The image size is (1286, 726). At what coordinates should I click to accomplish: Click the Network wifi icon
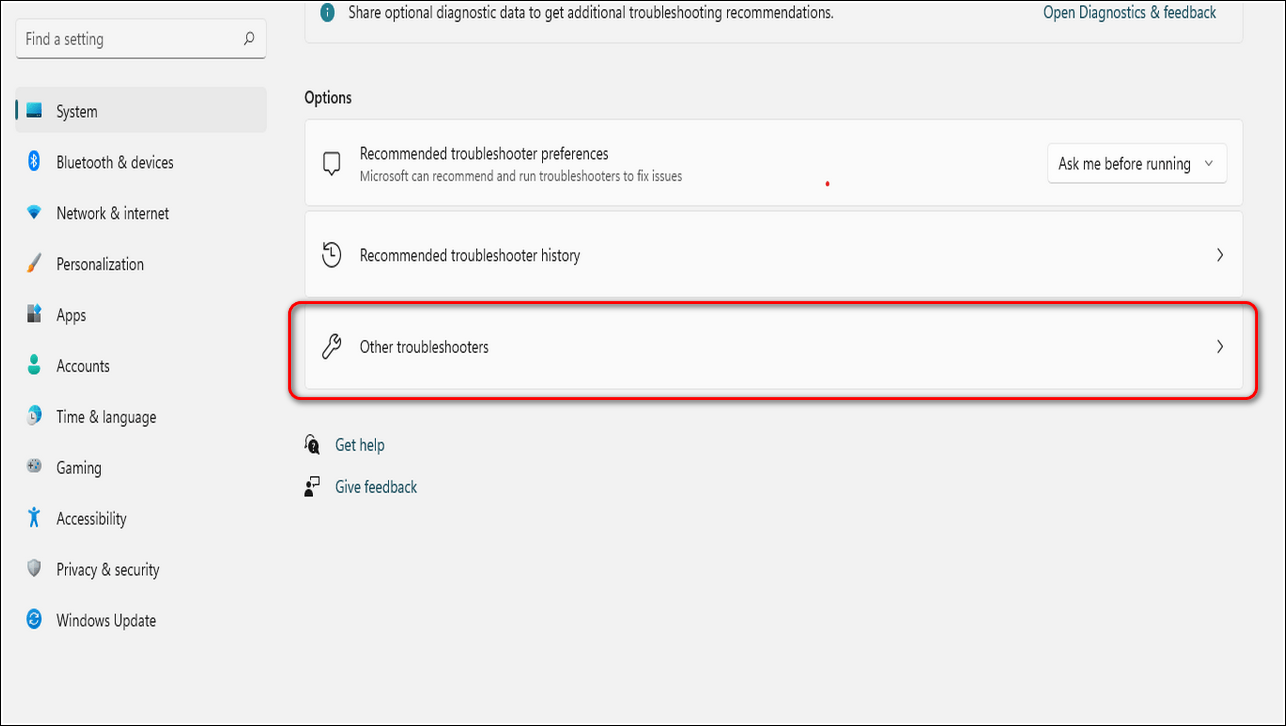tap(34, 213)
